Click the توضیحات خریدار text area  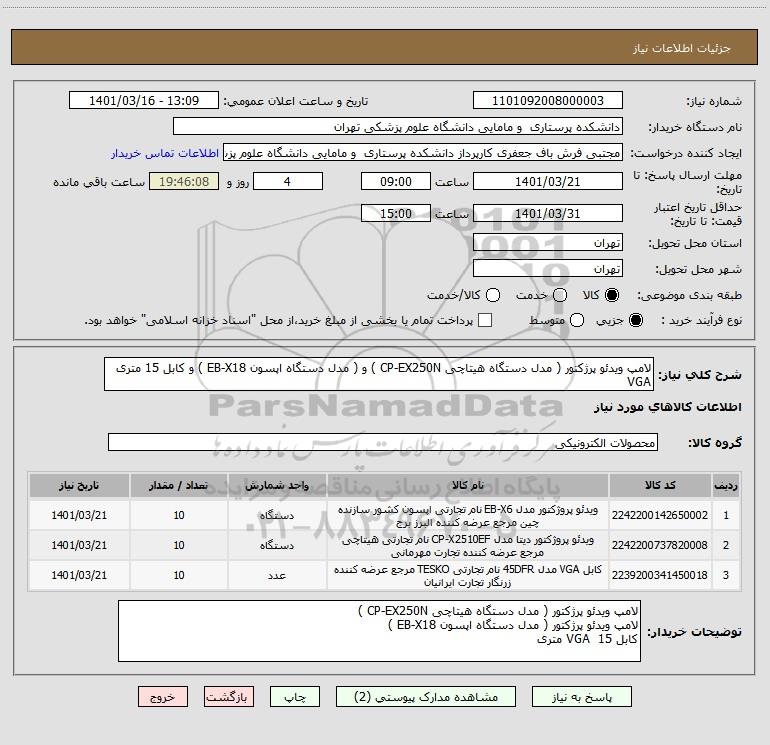[379, 631]
